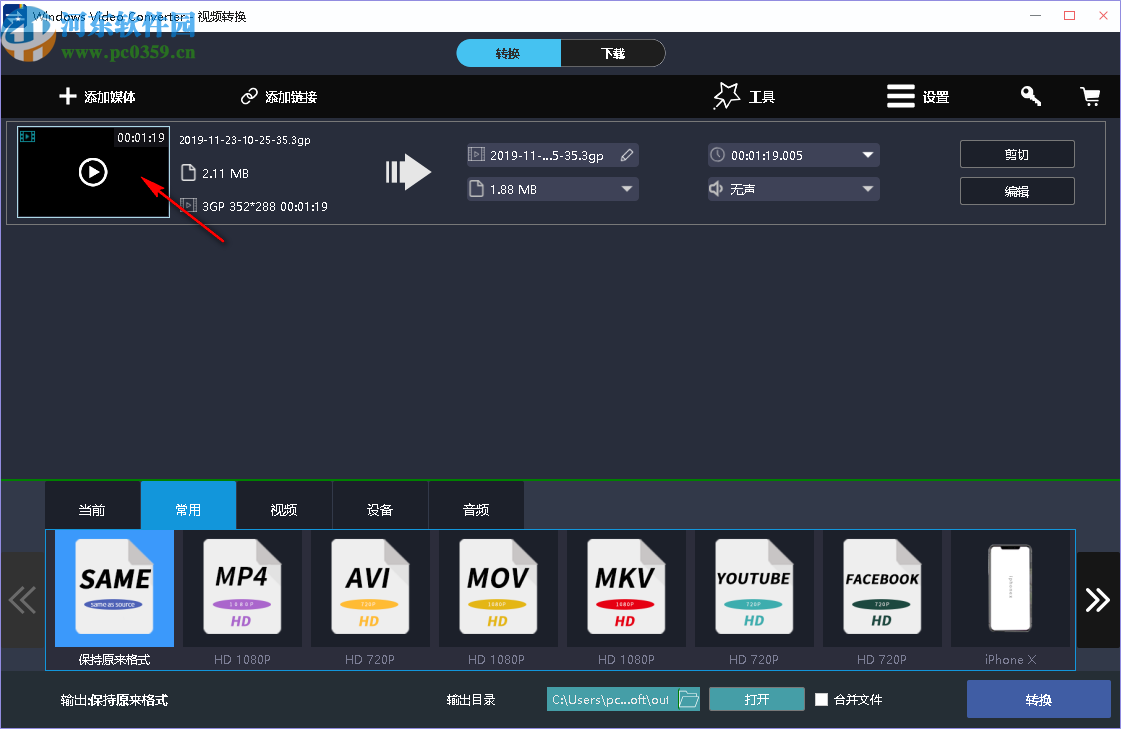This screenshot has width=1121, height=729.
Task: Open the 音频 format category tab
Action: pos(476,509)
